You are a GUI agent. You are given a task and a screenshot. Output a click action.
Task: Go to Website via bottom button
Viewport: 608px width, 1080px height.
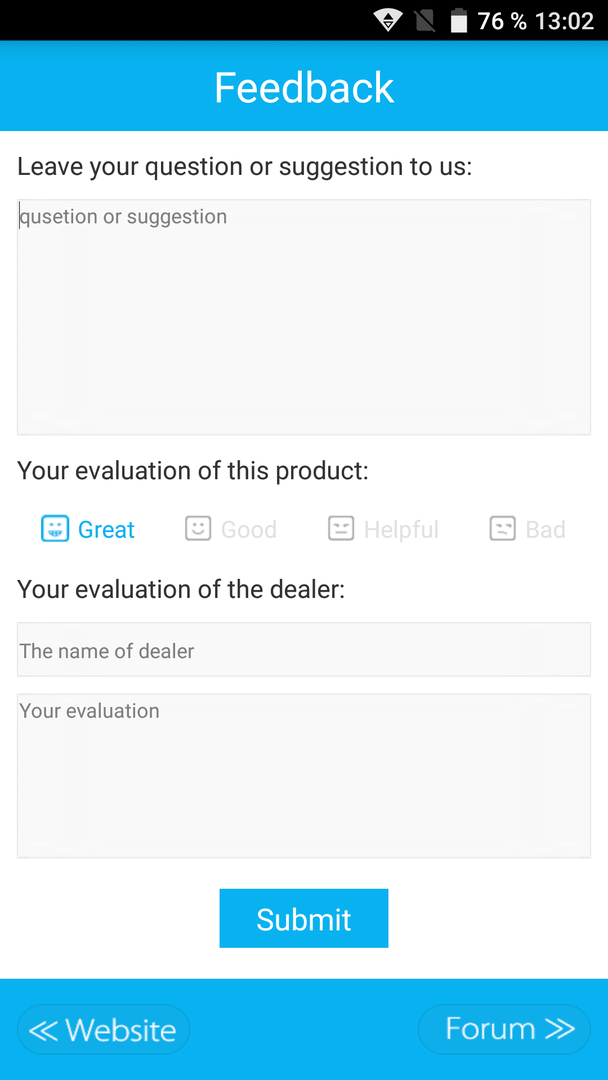(103, 1029)
